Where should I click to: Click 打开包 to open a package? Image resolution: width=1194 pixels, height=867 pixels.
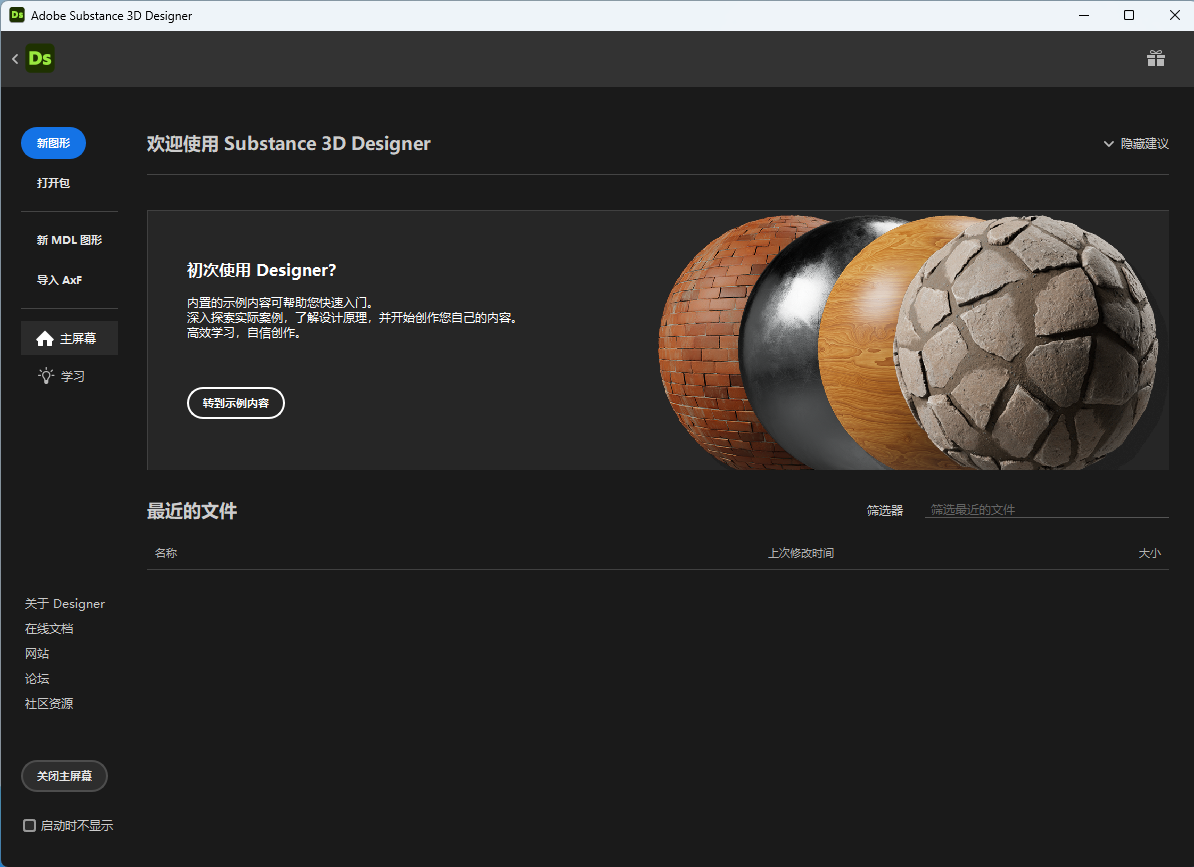pyautogui.click(x=53, y=183)
